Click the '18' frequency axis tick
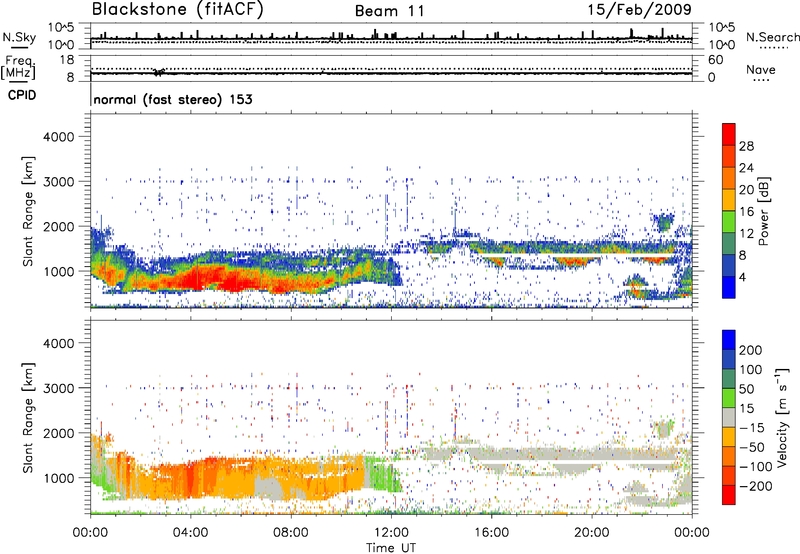 click(x=67, y=60)
